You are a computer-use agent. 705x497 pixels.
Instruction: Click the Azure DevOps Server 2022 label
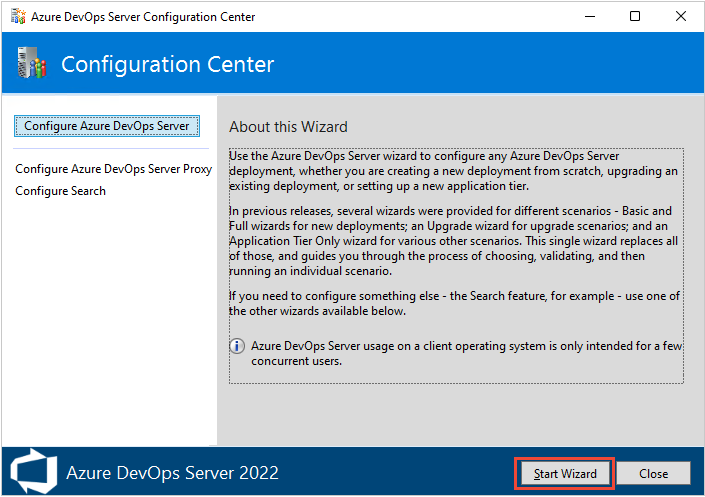[x=172, y=473]
